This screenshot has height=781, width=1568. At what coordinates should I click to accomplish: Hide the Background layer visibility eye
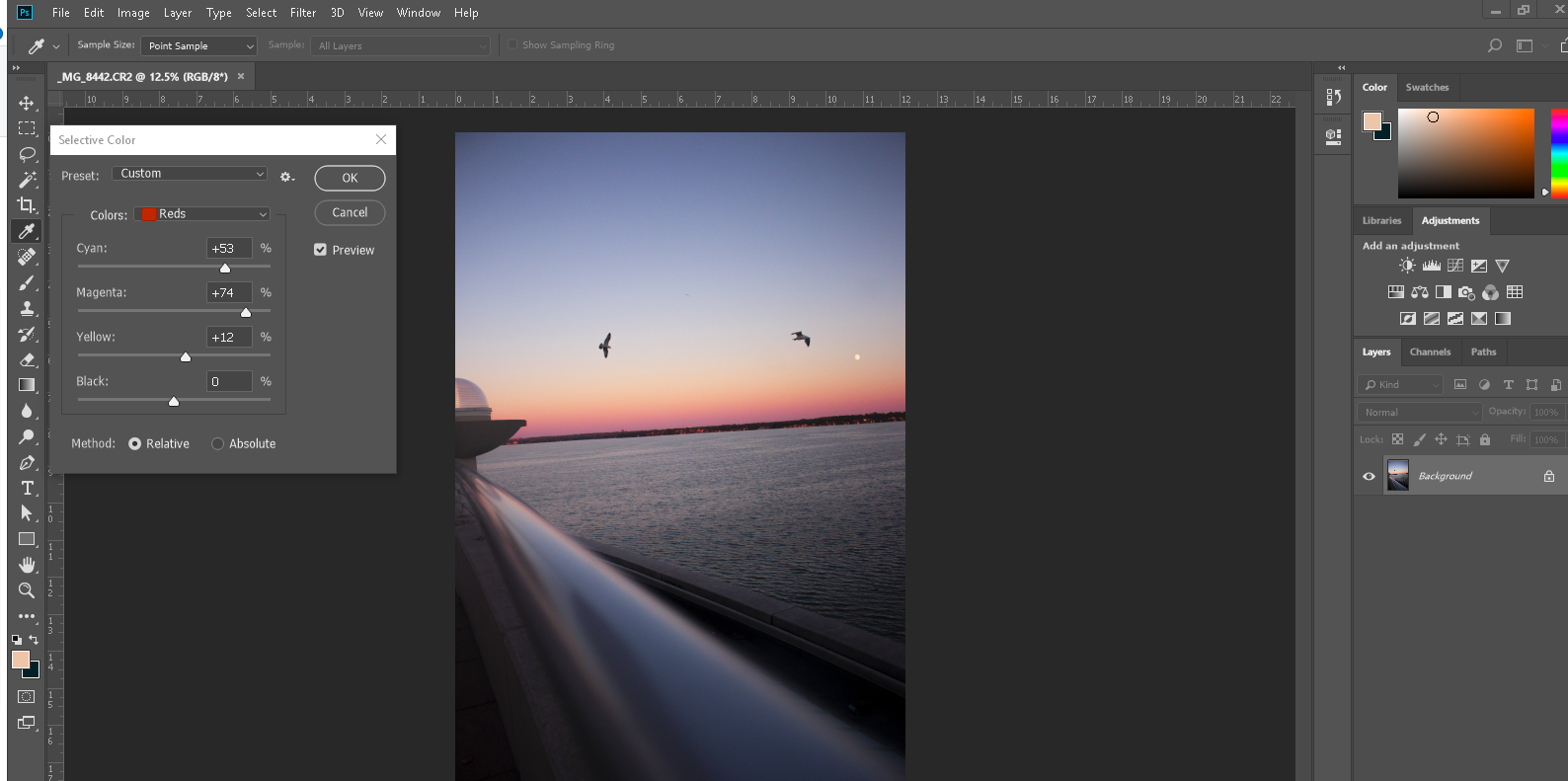pyautogui.click(x=1369, y=476)
